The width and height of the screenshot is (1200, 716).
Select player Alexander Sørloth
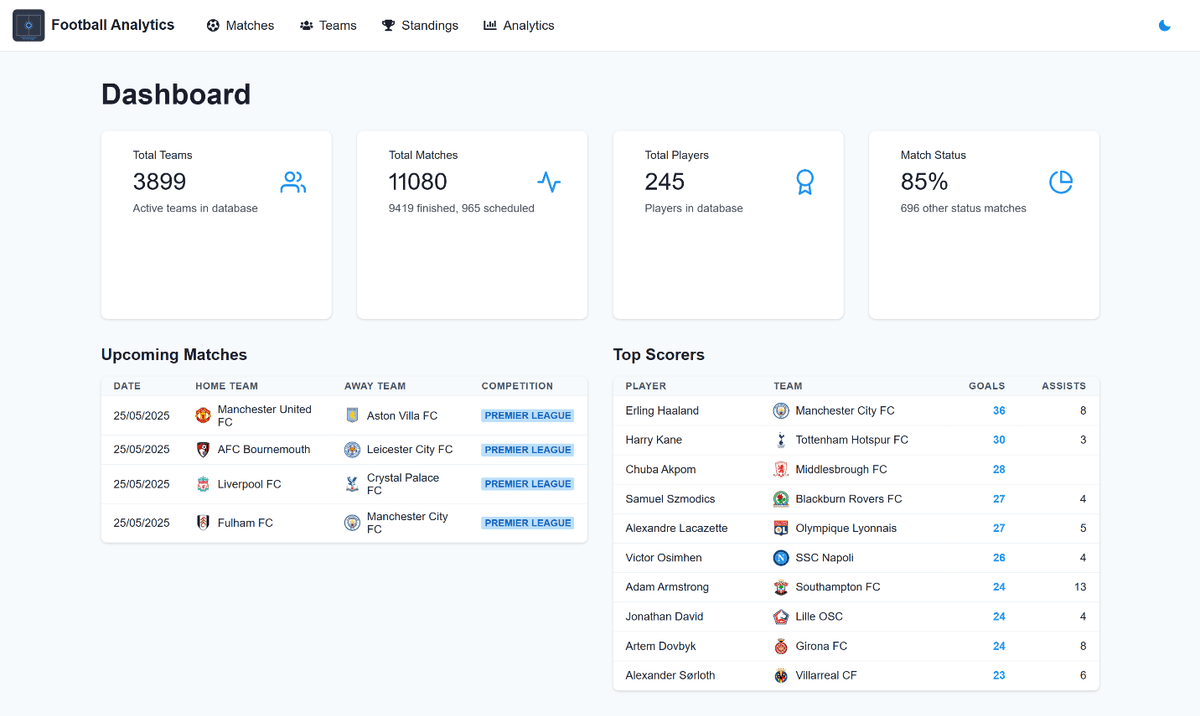(670, 676)
